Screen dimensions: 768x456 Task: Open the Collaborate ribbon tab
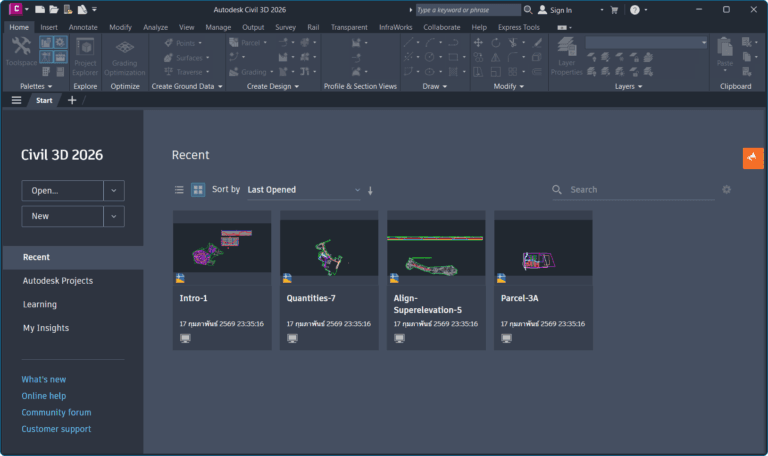[441, 27]
